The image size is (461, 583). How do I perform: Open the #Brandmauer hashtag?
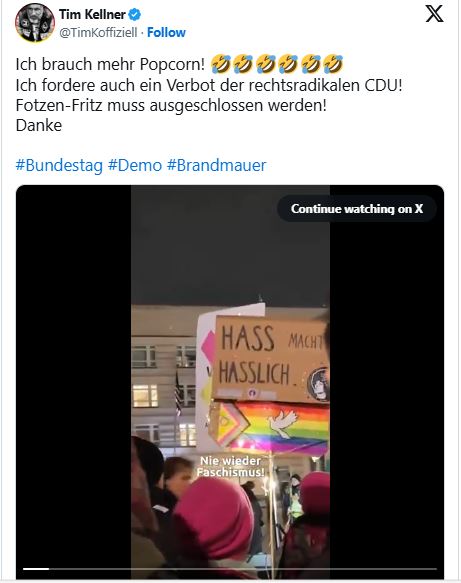tap(217, 165)
